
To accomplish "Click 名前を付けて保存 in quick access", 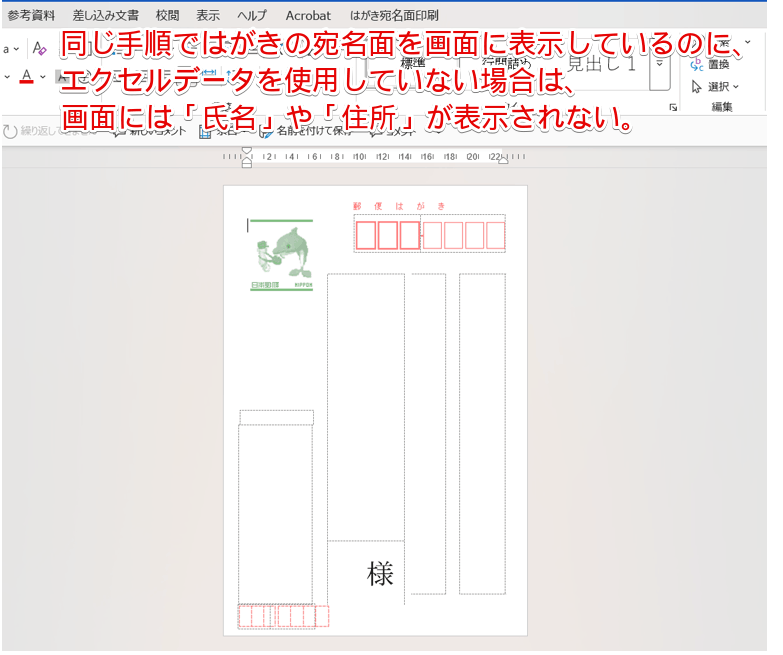I will click(308, 131).
